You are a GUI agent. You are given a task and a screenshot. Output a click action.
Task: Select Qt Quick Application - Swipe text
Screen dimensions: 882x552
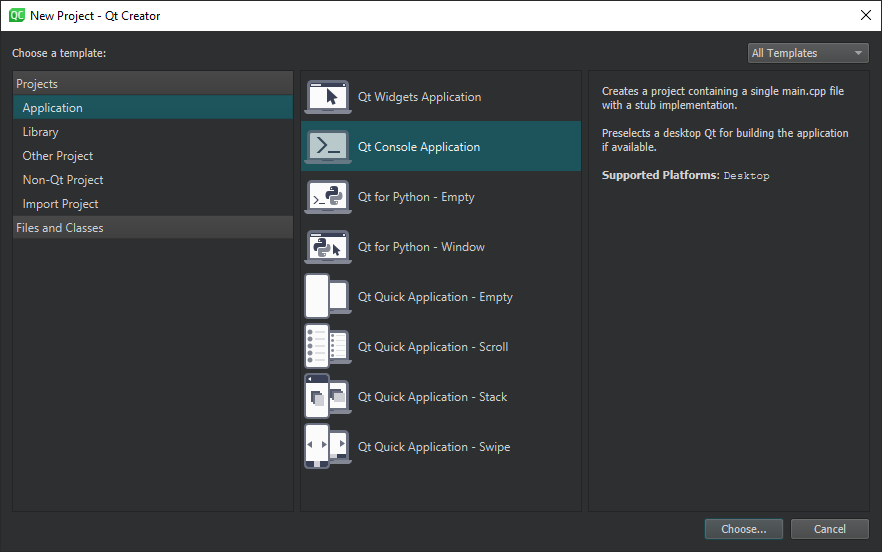434,447
